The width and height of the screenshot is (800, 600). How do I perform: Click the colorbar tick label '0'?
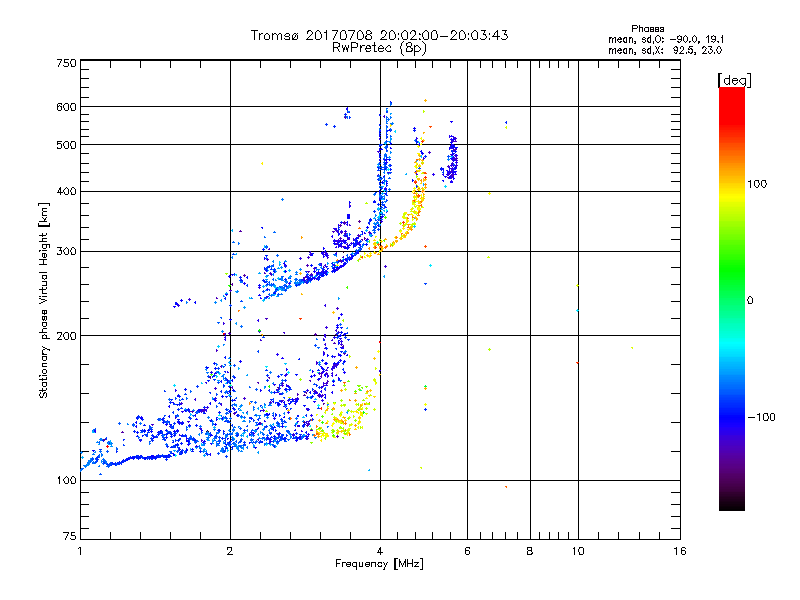750,301
